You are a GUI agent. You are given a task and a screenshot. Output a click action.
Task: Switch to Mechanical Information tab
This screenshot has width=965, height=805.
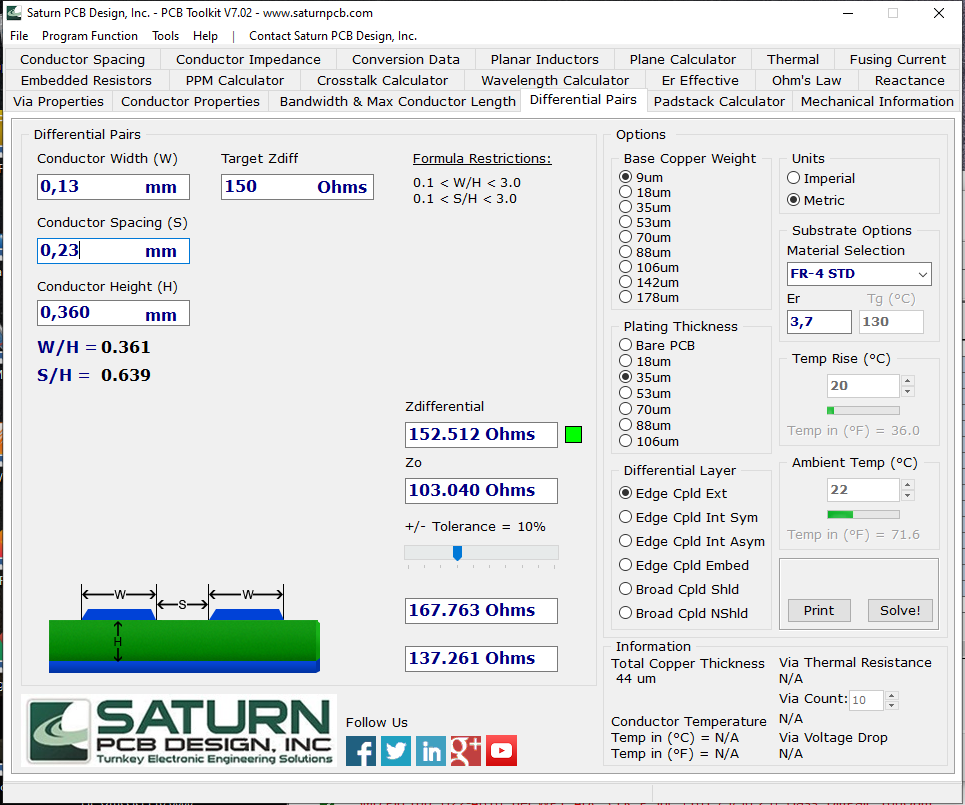pyautogui.click(x=877, y=102)
